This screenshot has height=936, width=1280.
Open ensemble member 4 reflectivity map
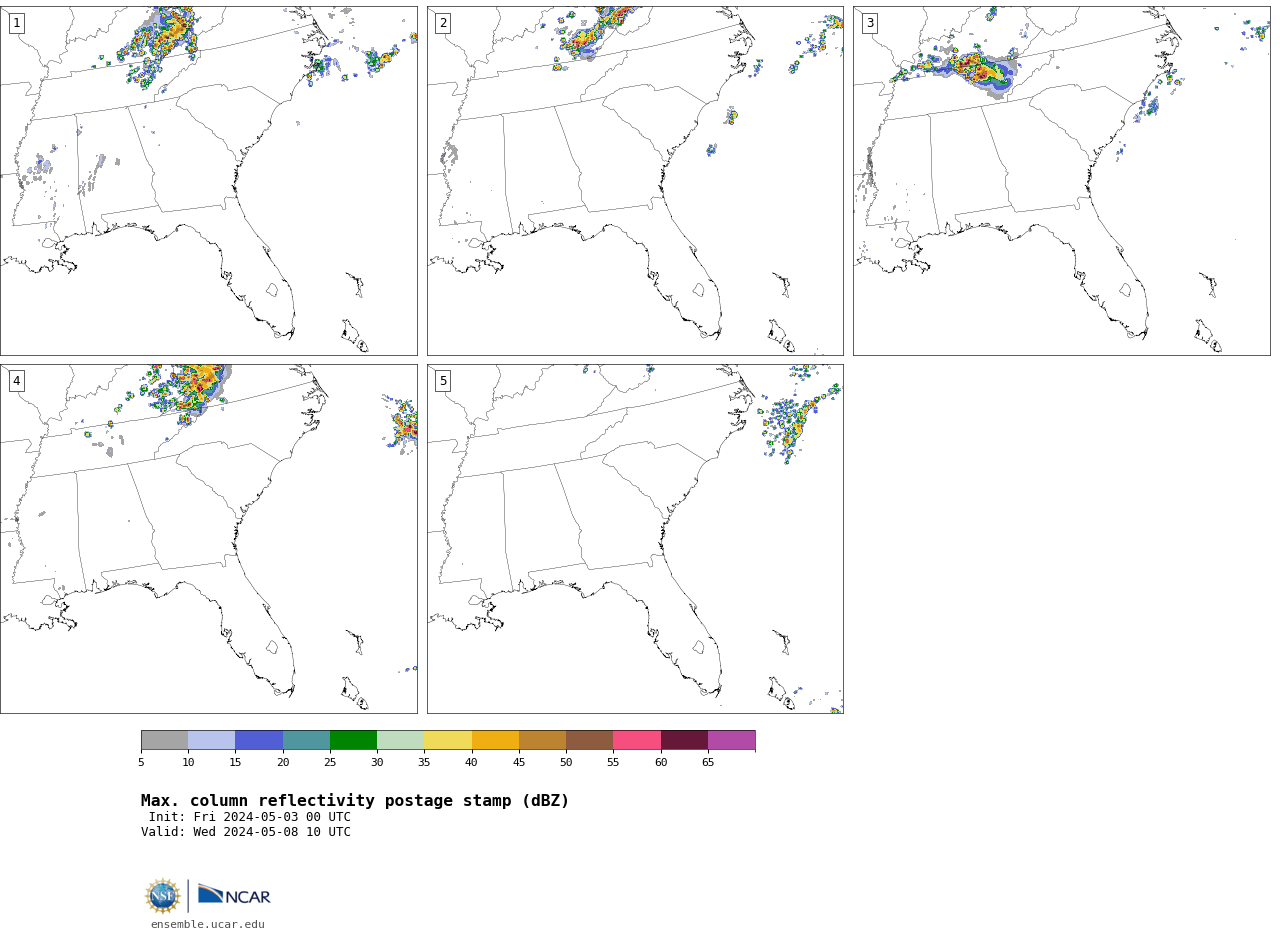(x=209, y=539)
